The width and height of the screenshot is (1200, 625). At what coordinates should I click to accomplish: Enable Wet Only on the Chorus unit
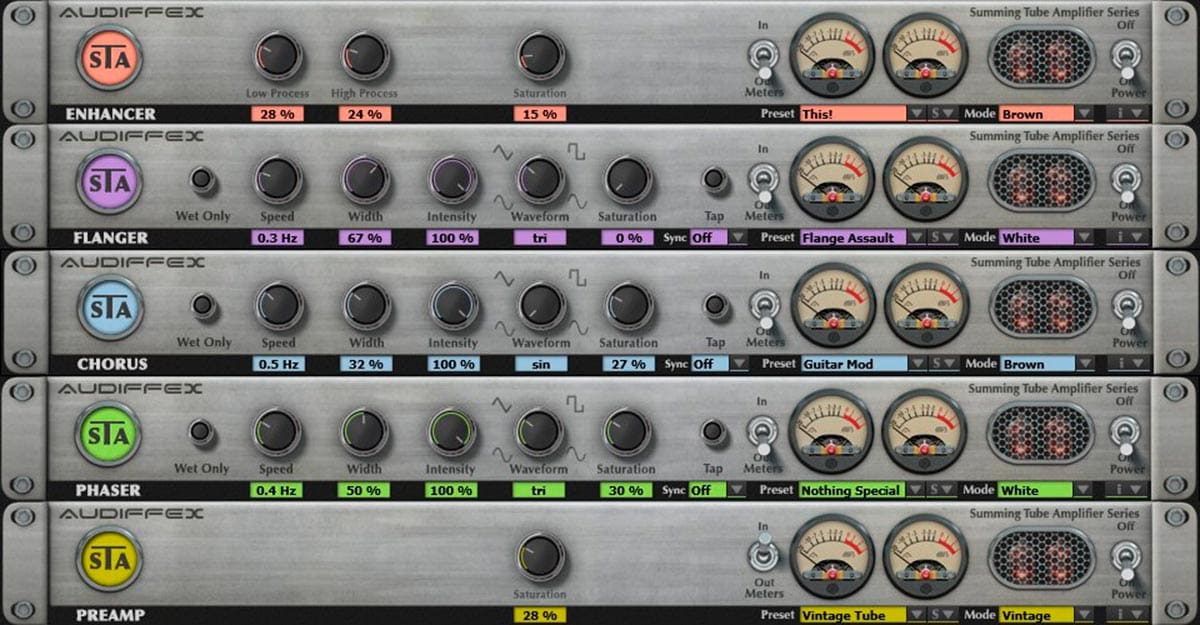203,306
